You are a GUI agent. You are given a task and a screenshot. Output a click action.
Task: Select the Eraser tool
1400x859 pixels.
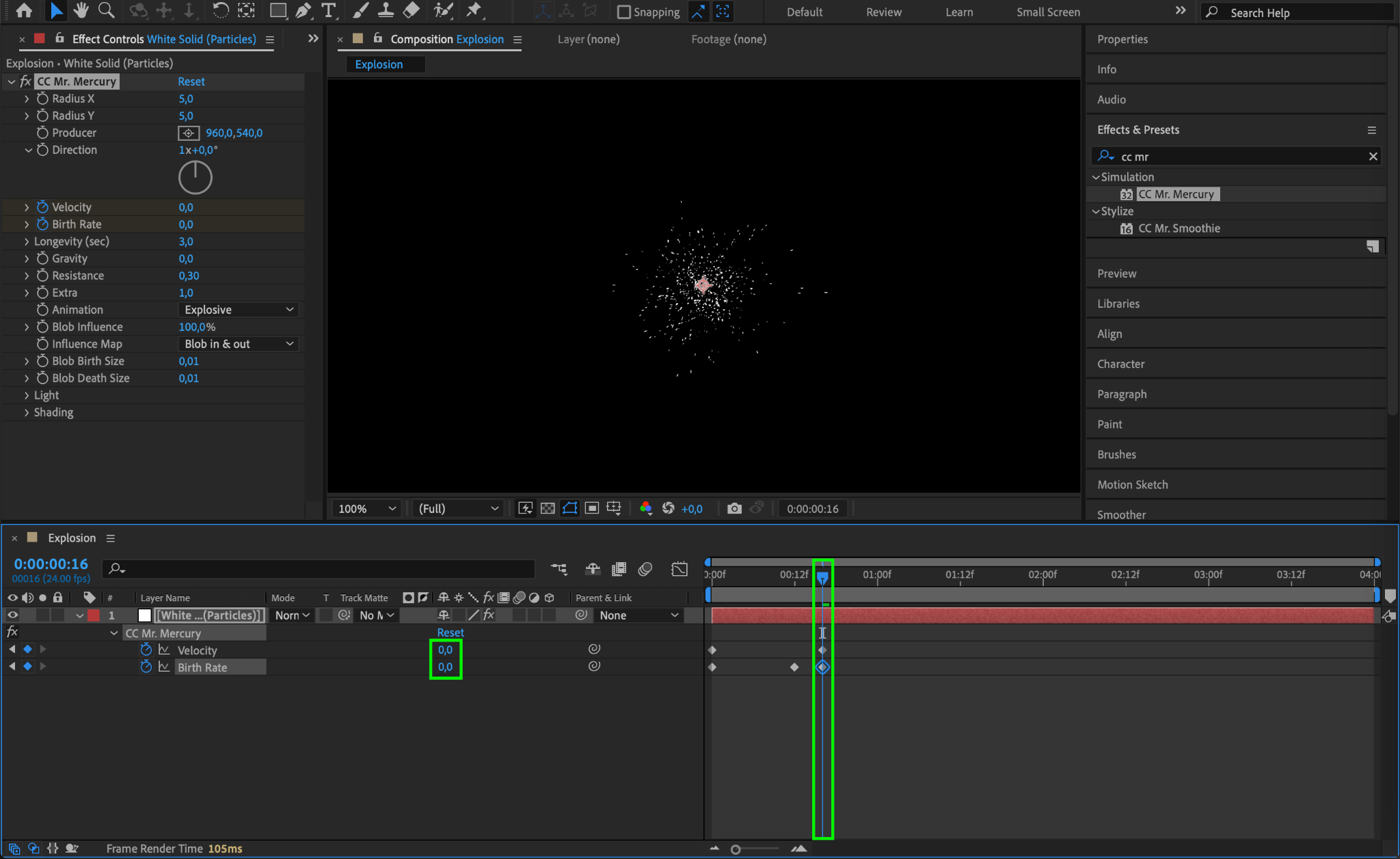coord(411,10)
